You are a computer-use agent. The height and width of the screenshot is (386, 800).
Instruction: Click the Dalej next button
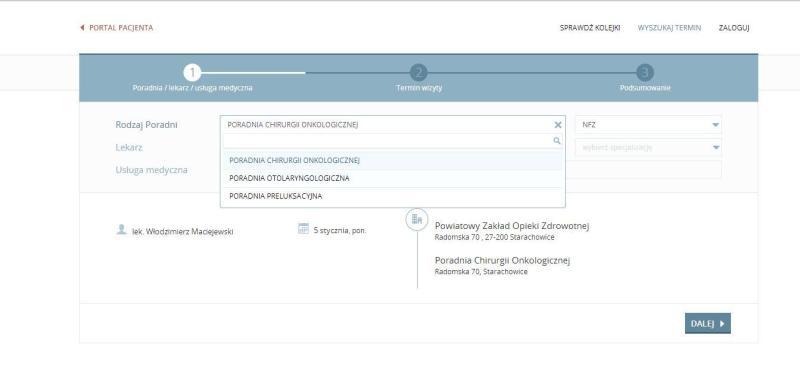pos(708,323)
